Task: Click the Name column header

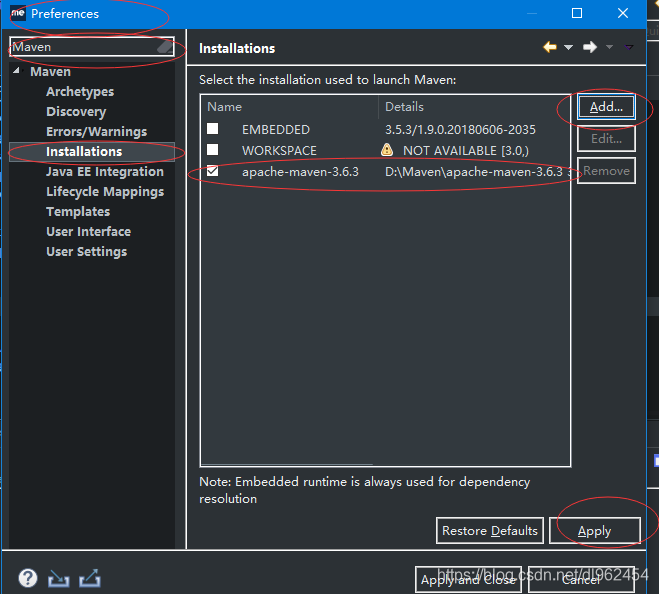Action: click(290, 107)
